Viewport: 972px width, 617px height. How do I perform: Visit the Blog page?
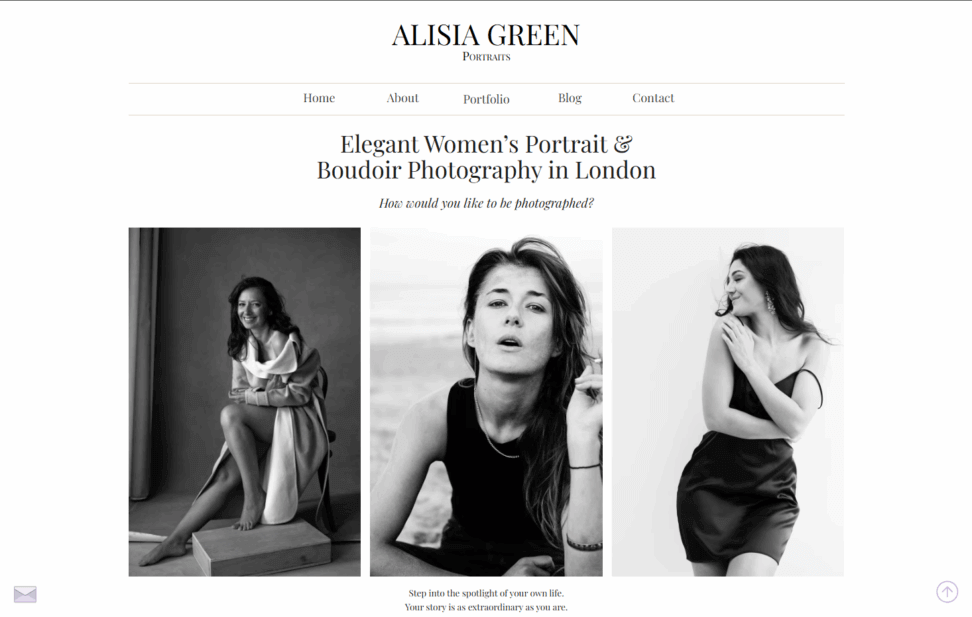(x=570, y=98)
